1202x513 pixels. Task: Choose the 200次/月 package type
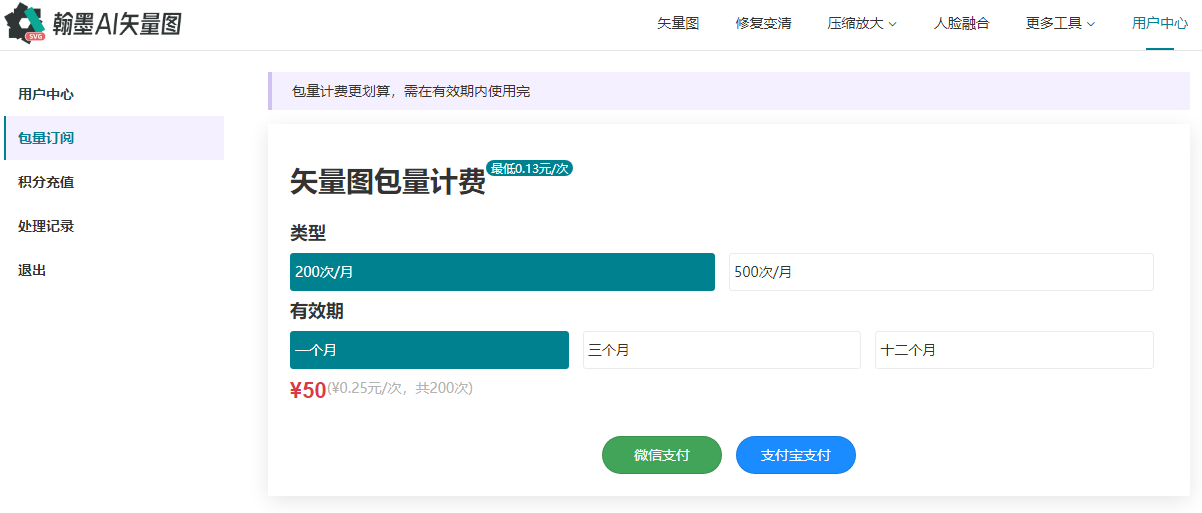point(502,272)
